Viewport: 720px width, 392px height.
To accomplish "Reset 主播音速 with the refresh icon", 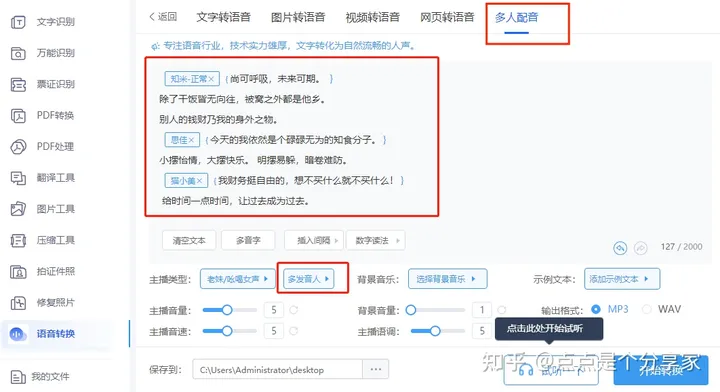I will pyautogui.click(x=294, y=331).
